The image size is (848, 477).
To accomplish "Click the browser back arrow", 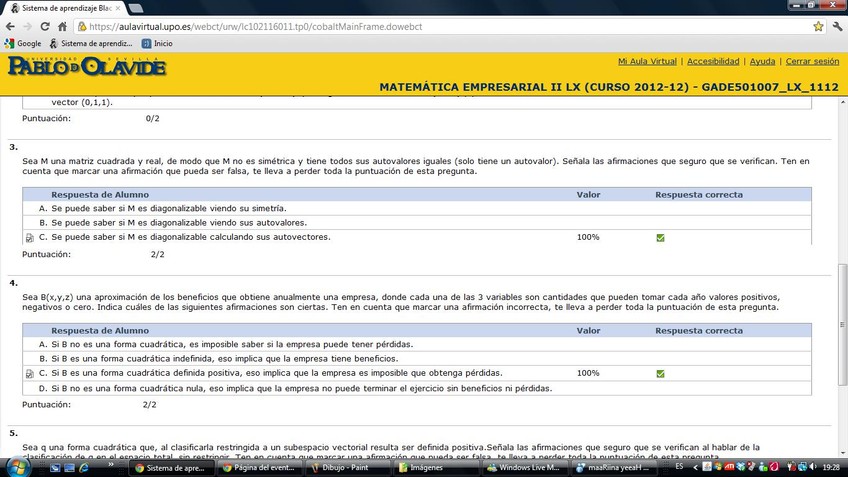I will pos(10,27).
